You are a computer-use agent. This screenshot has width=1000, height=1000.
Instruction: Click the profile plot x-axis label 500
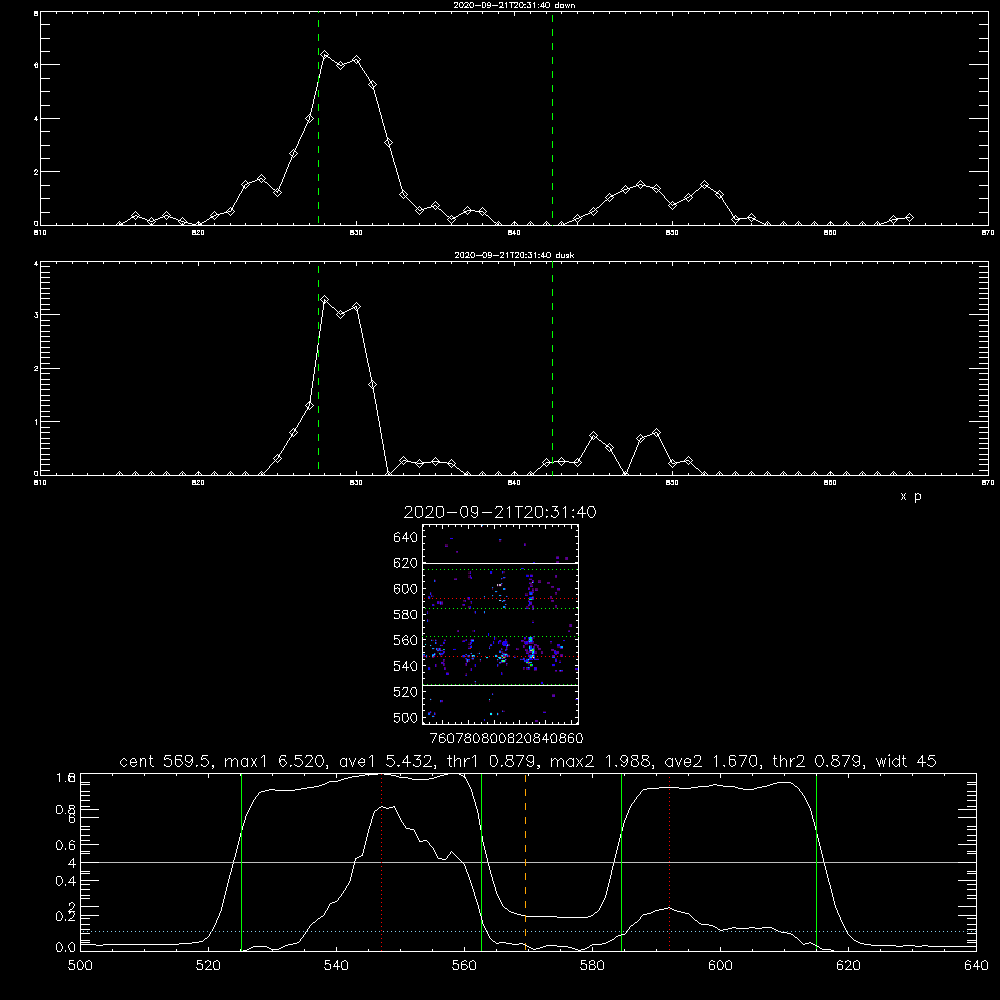pos(80,966)
